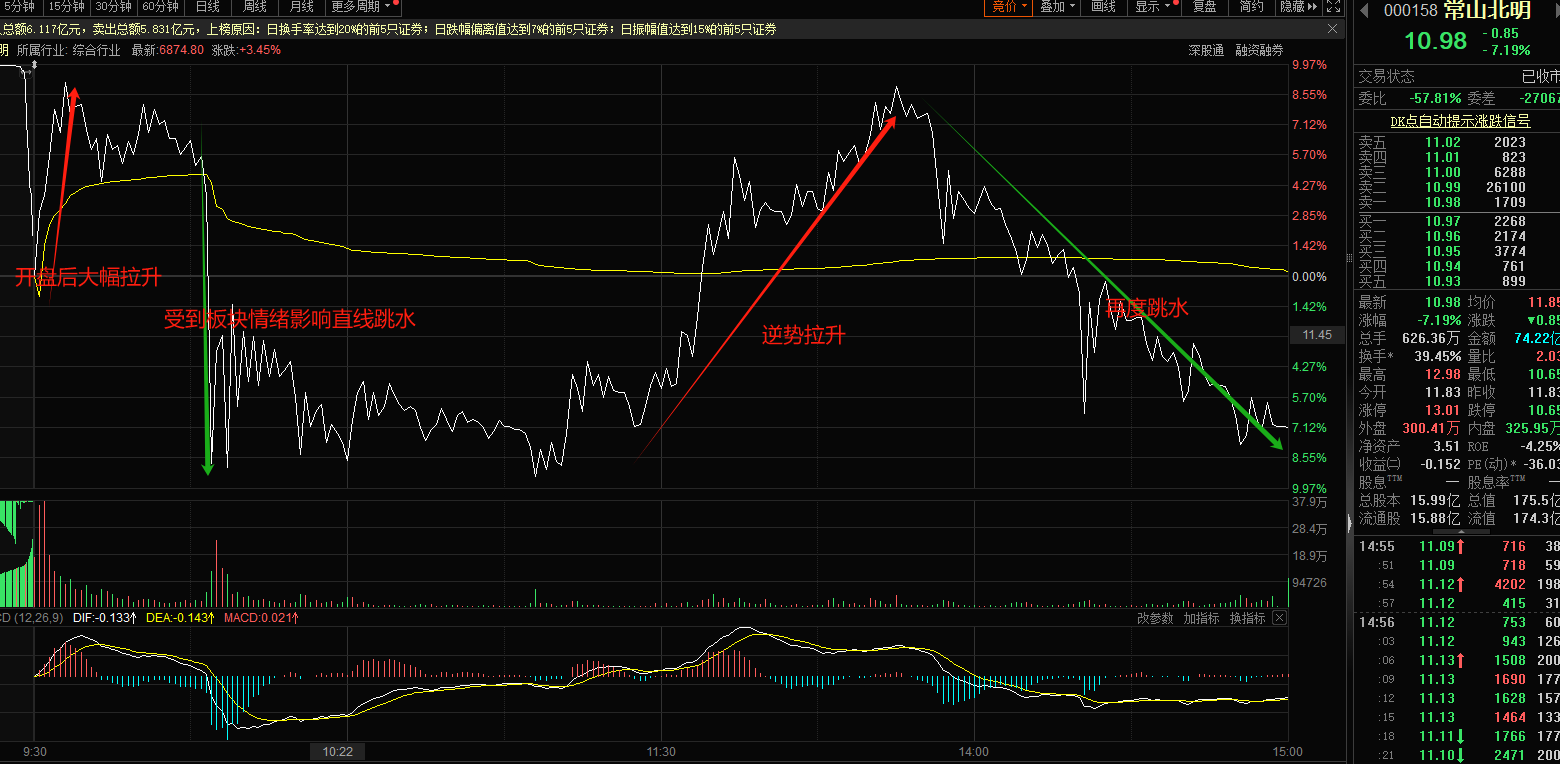
Task: Toggle fullscreen chart icon
Action: 1333,6
